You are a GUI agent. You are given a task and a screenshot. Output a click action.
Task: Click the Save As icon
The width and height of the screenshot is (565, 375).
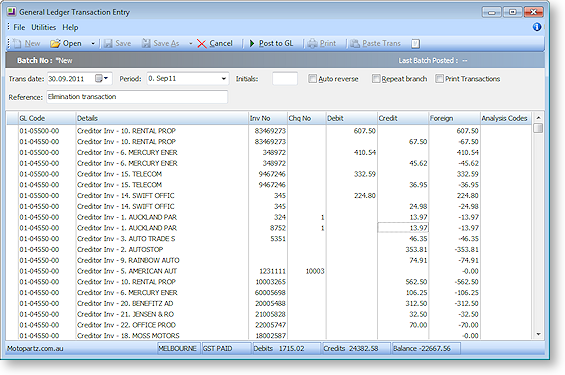click(x=146, y=44)
